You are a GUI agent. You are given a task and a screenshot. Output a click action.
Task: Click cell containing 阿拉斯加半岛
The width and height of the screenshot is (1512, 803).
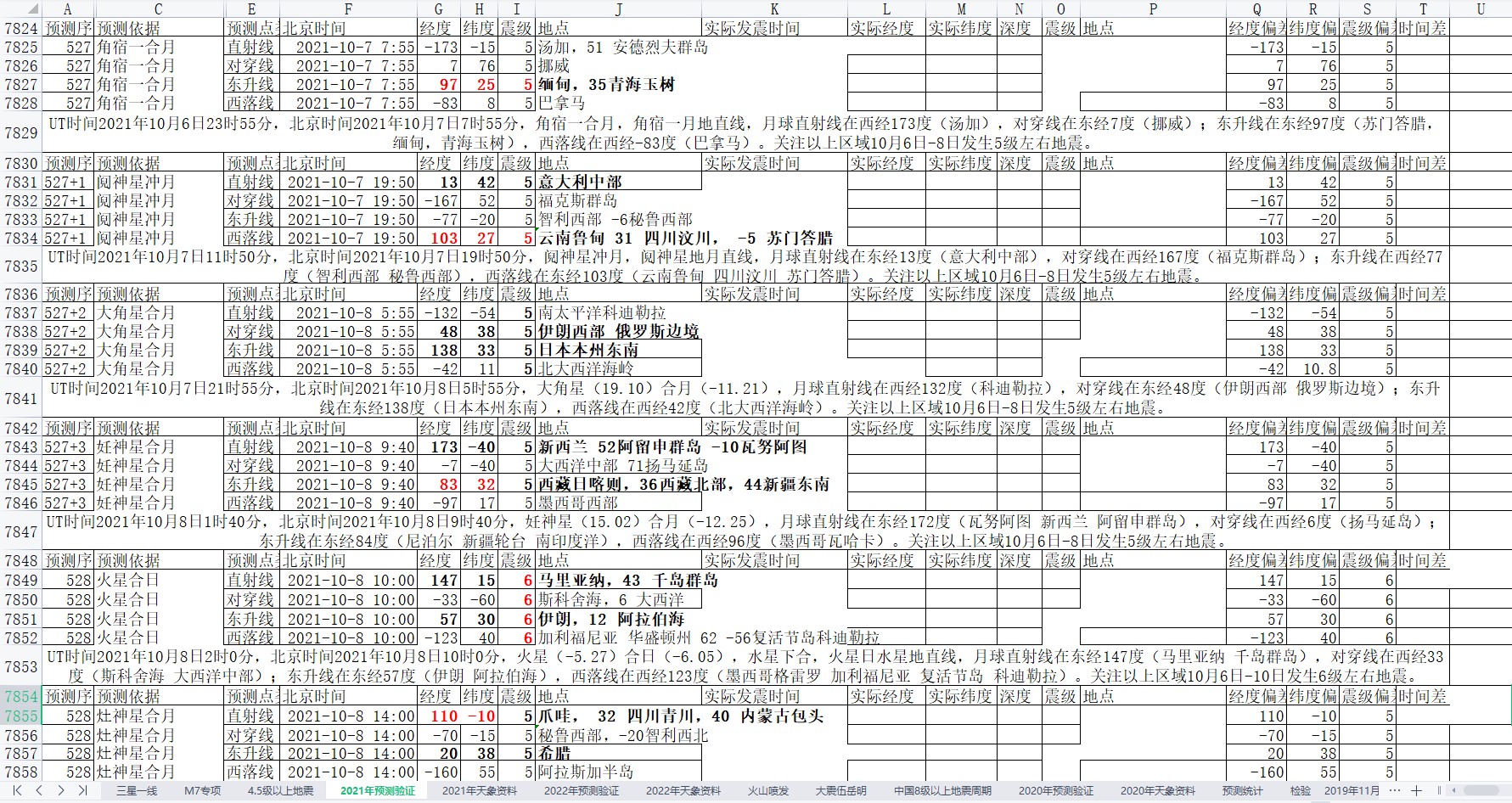pos(618,772)
